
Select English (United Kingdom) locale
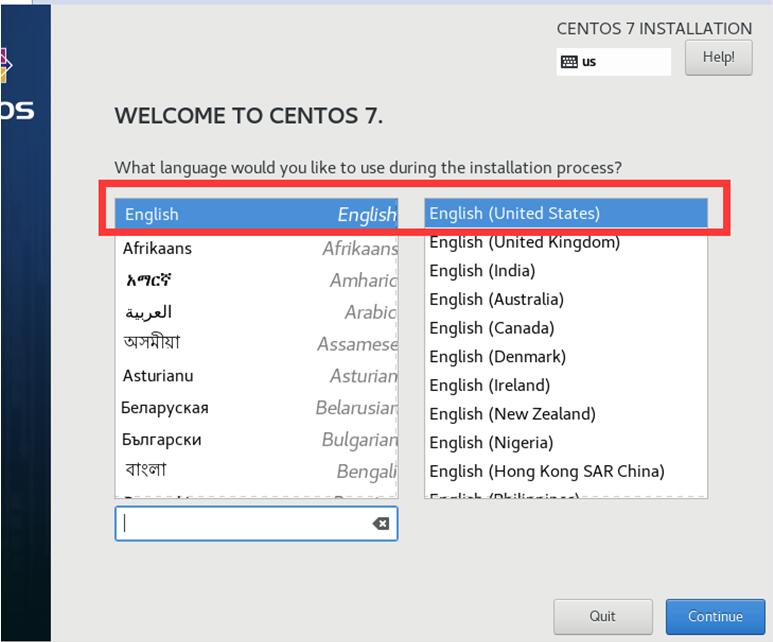coord(566,242)
